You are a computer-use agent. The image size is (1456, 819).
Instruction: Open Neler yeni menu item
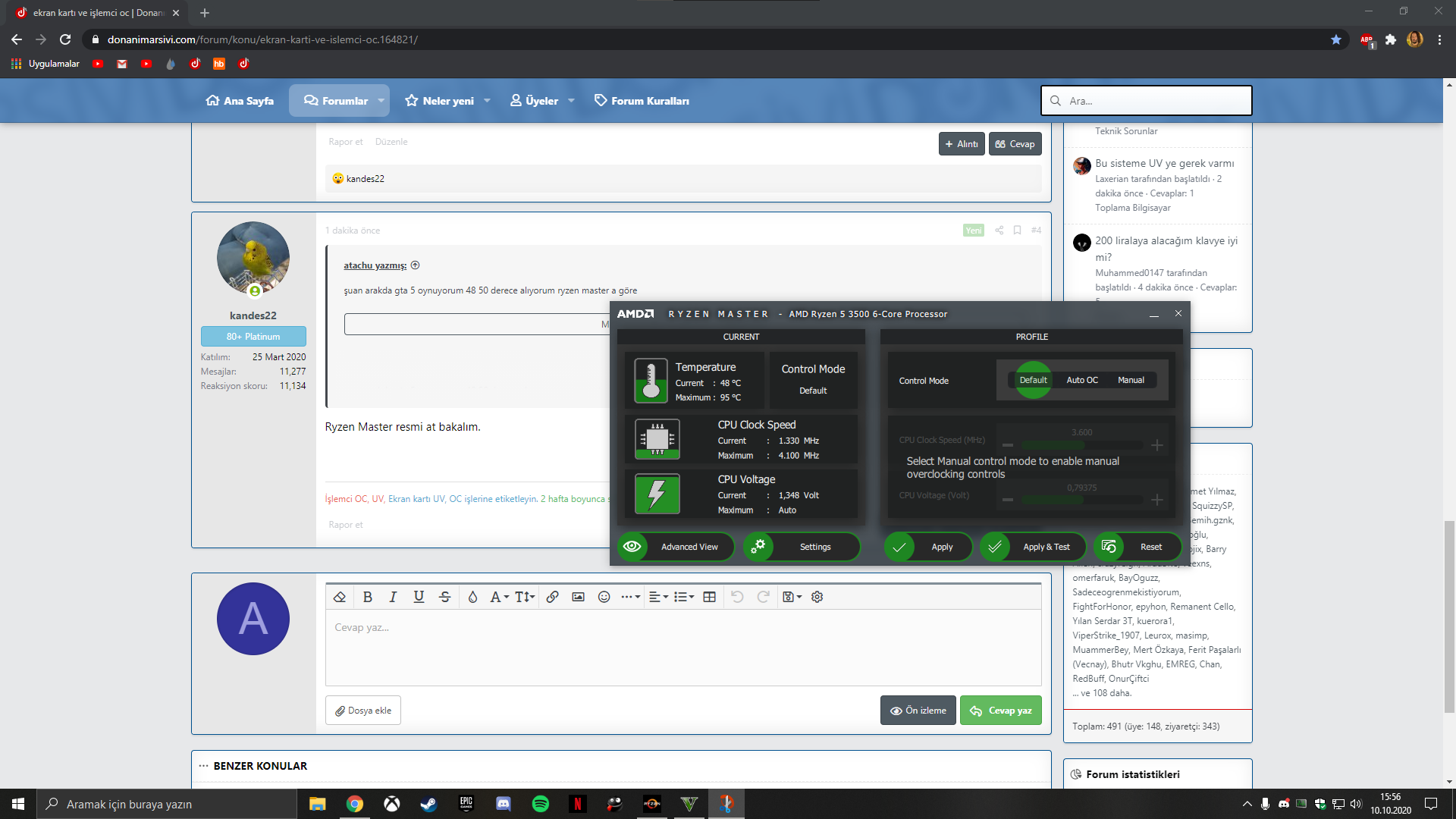[x=447, y=101]
